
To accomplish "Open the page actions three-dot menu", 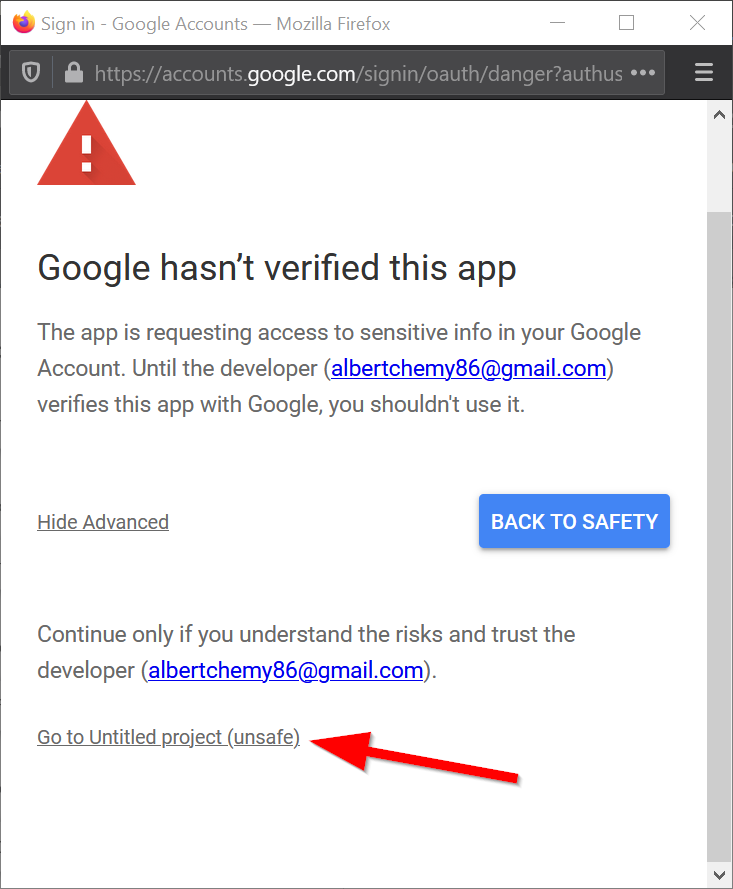I will click(x=643, y=73).
